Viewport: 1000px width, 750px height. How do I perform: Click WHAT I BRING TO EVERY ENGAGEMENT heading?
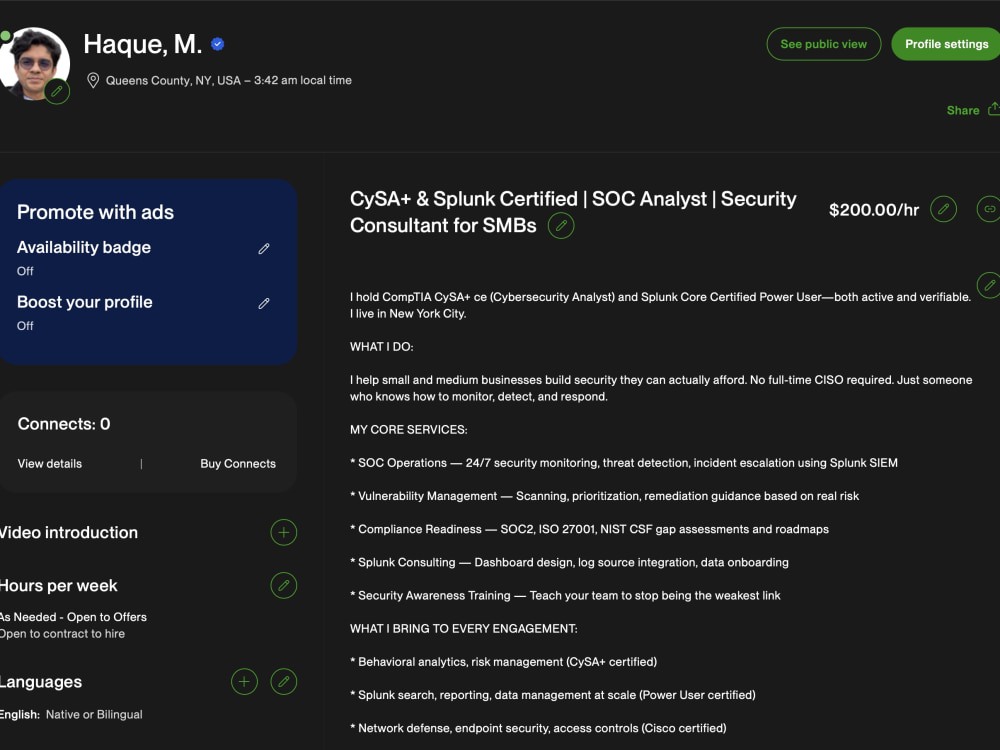[x=464, y=629]
